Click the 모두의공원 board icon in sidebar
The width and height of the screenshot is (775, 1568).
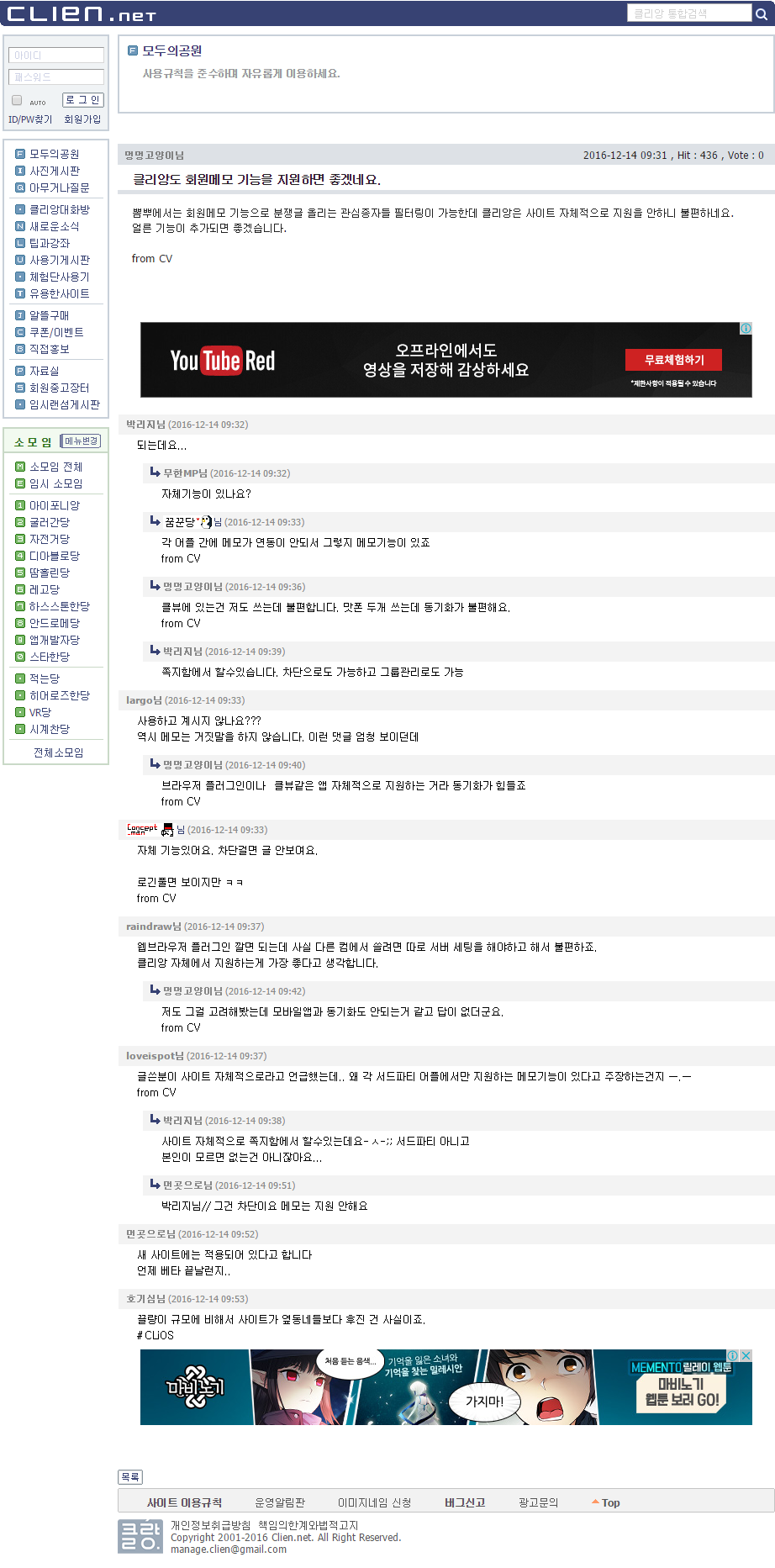click(20, 154)
